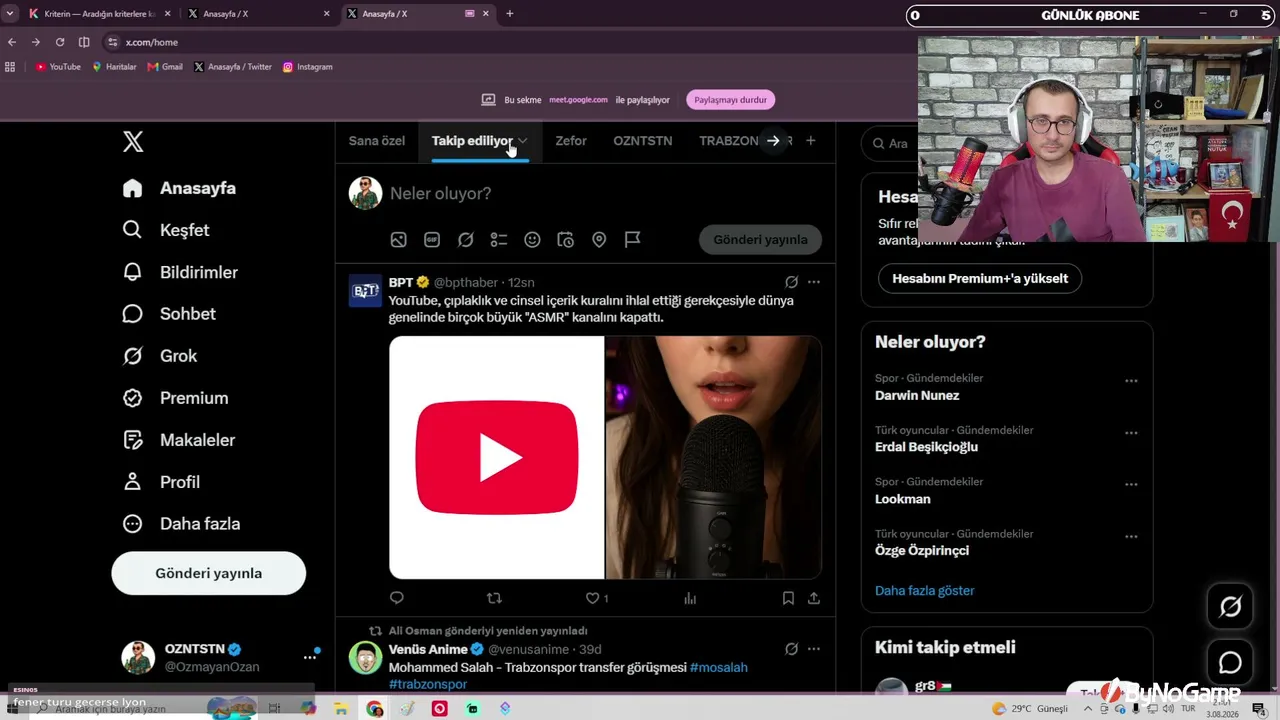Add a new timeline tab with plus
The width and height of the screenshot is (1280, 720).
(811, 141)
